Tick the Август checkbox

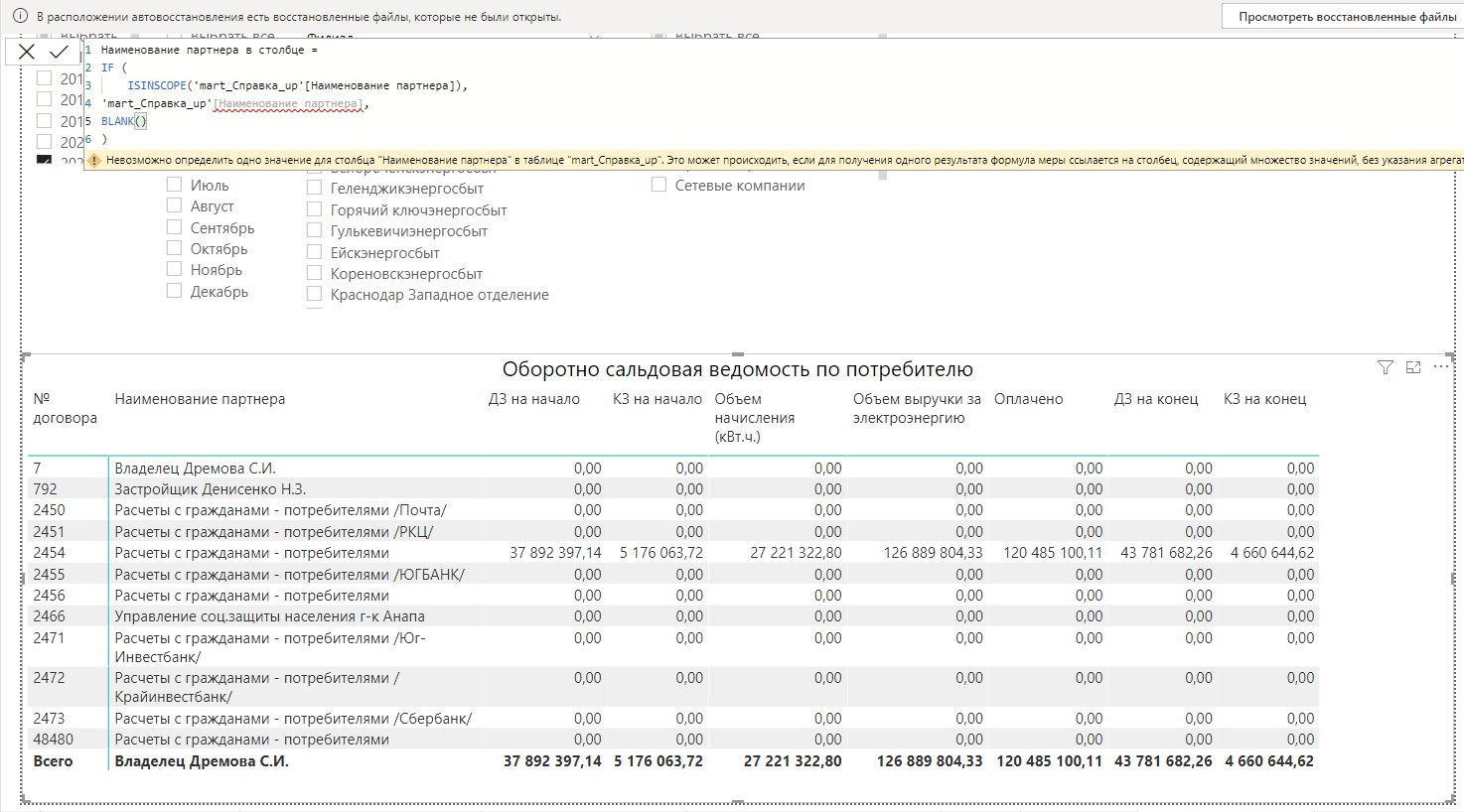[x=174, y=205]
